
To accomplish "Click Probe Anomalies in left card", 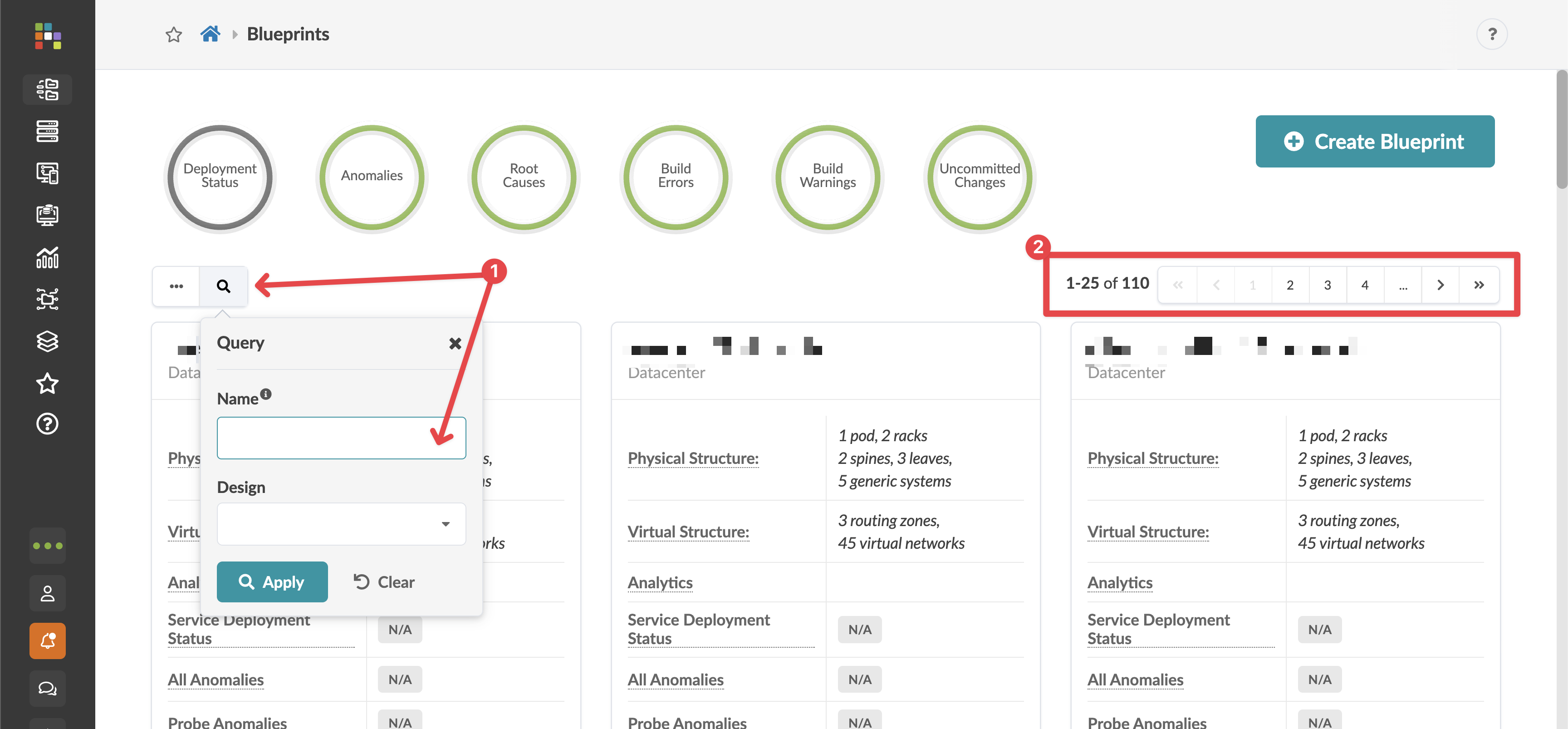I will (227, 722).
